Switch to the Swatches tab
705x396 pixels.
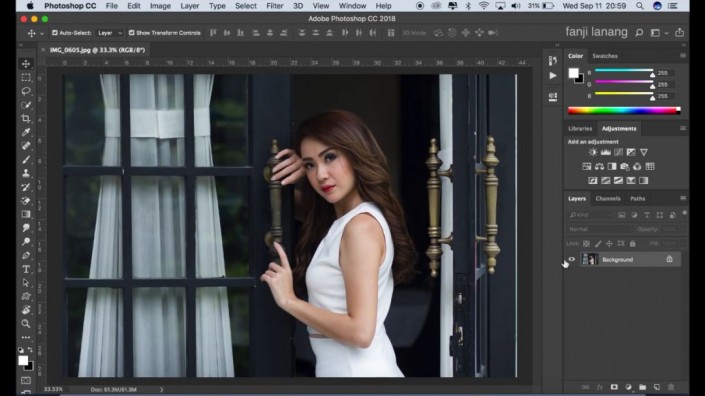pyautogui.click(x=604, y=56)
